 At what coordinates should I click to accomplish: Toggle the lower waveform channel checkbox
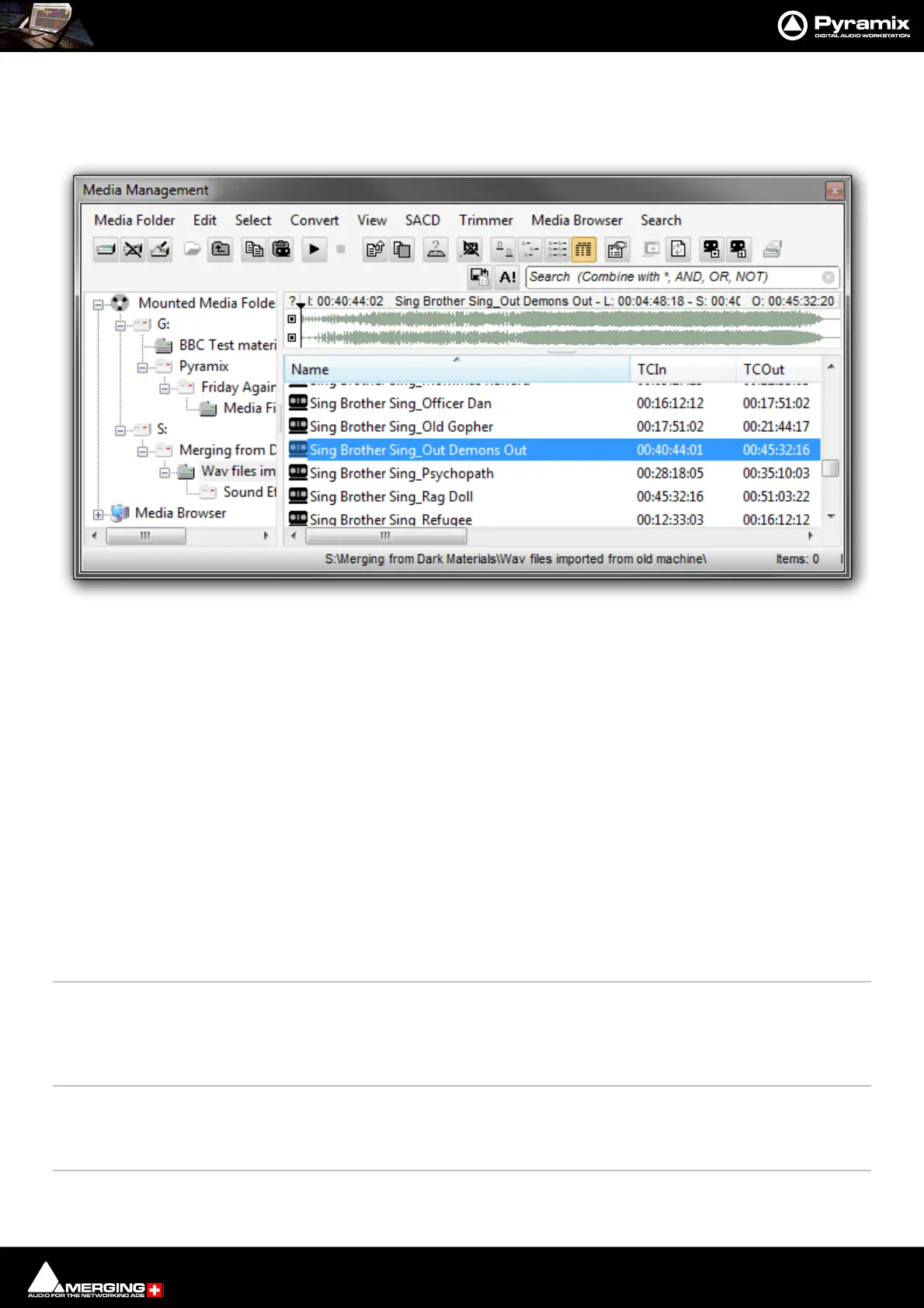click(x=292, y=337)
